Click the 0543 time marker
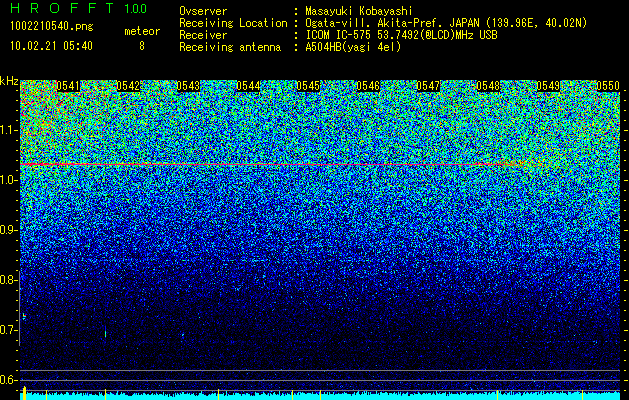The width and height of the screenshot is (629, 400). pos(188,86)
